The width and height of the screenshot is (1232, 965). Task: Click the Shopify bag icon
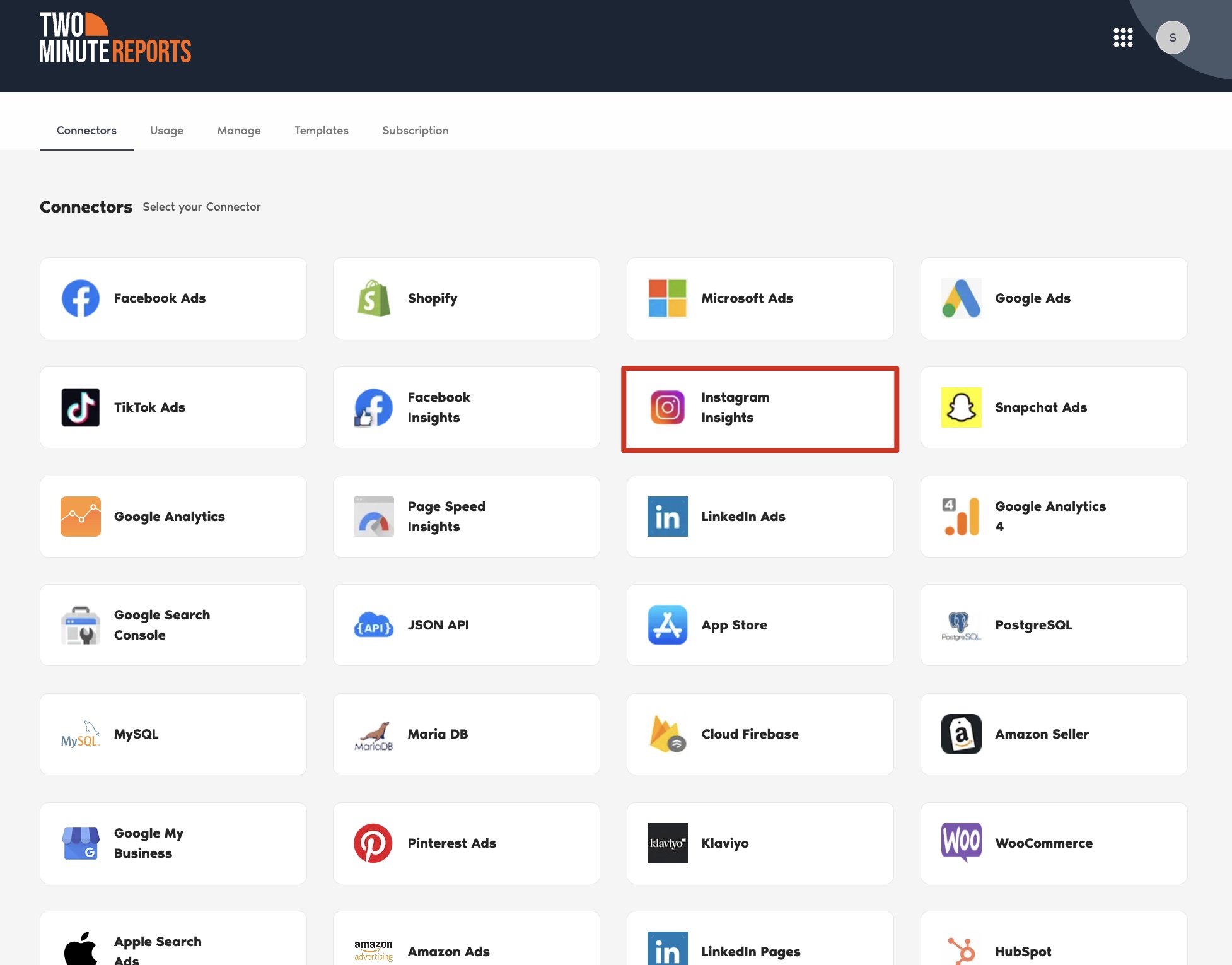coord(374,298)
